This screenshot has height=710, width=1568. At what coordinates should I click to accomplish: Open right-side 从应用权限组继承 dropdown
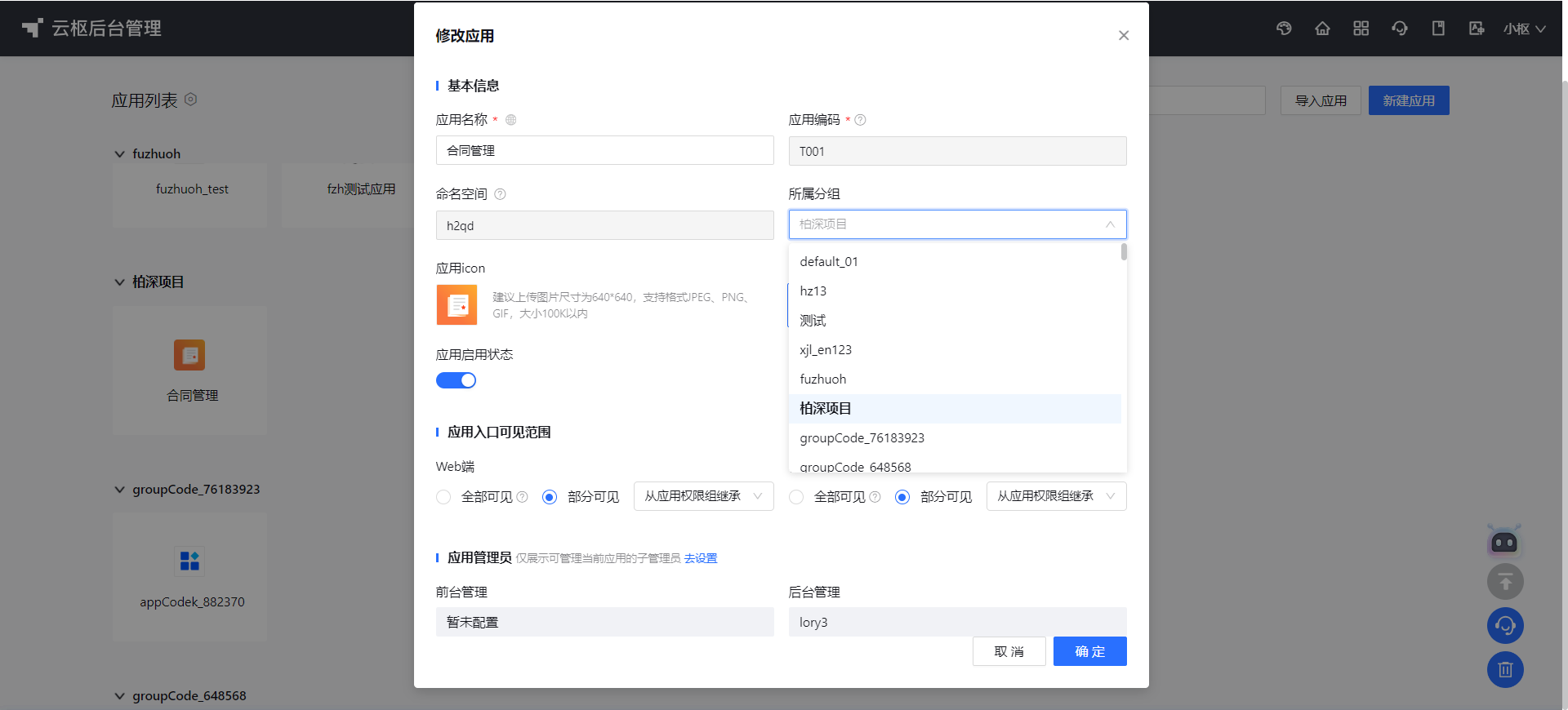tap(1056, 496)
